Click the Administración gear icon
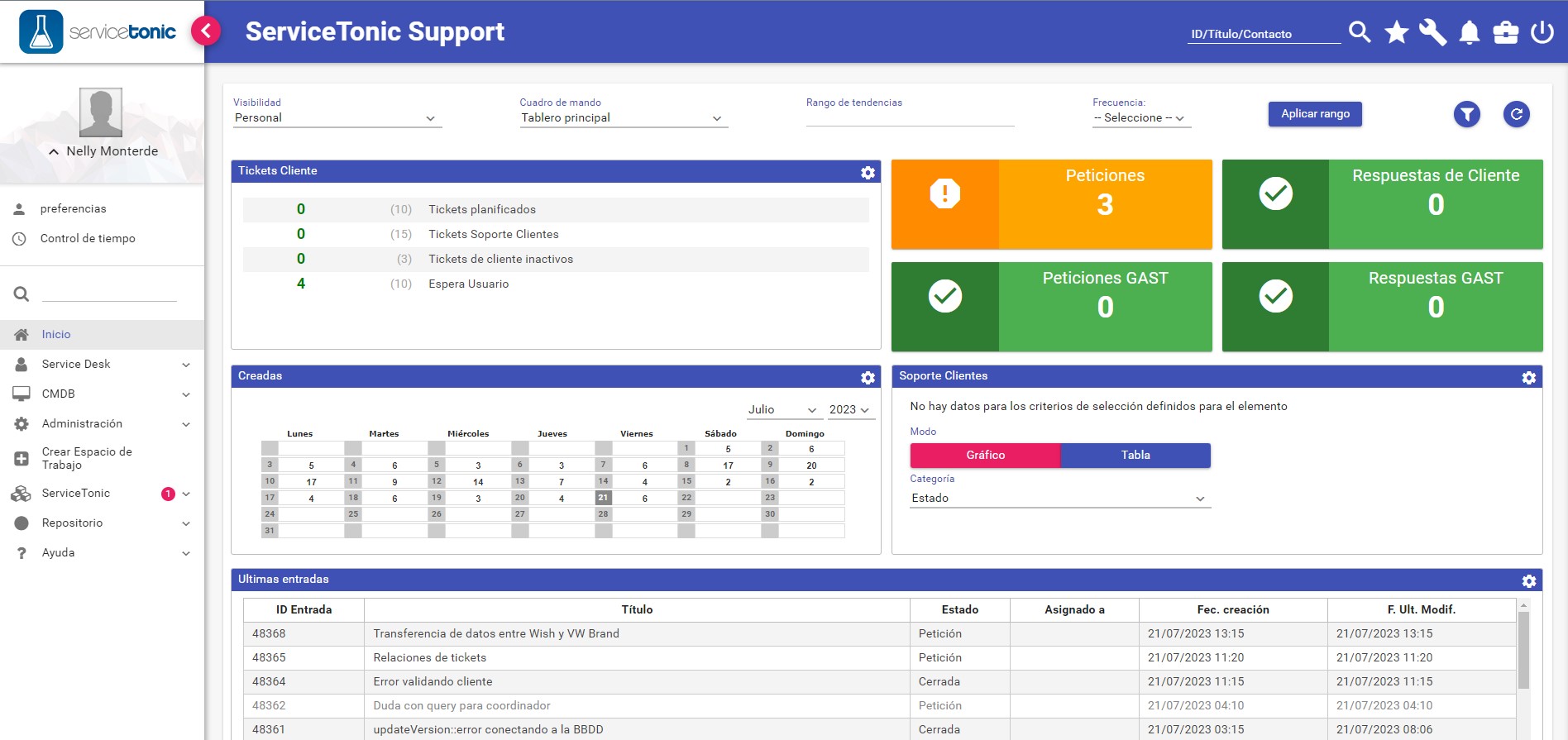 click(x=22, y=423)
